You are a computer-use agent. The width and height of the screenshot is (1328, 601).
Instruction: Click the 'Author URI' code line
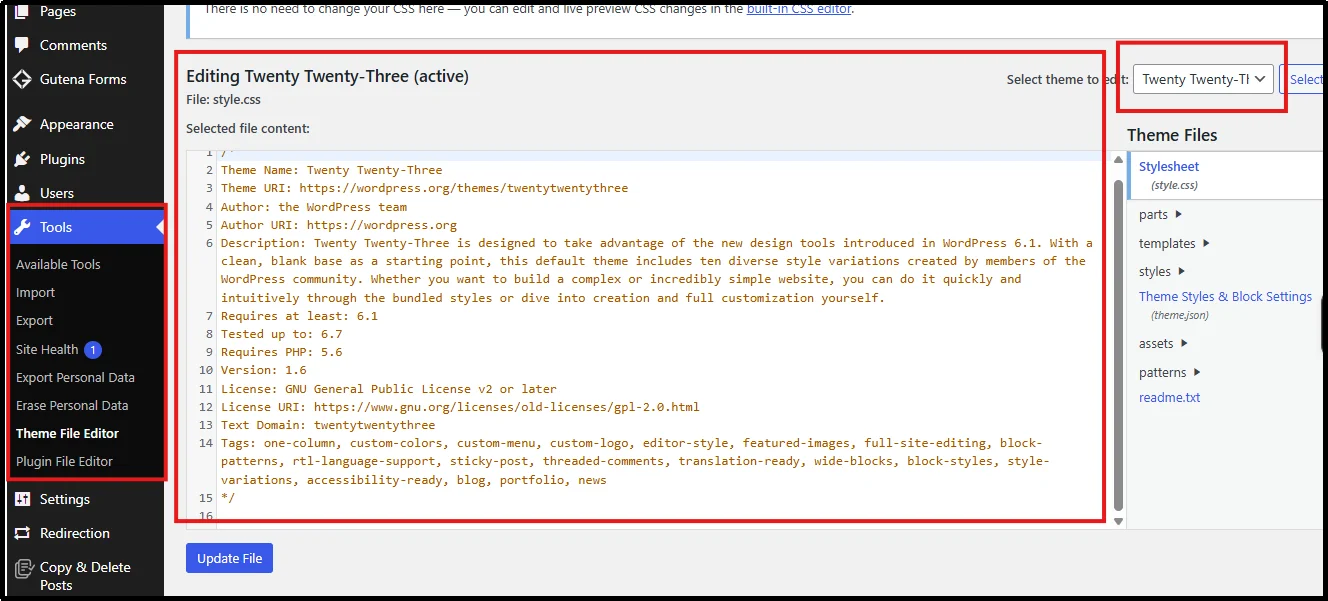coord(339,225)
